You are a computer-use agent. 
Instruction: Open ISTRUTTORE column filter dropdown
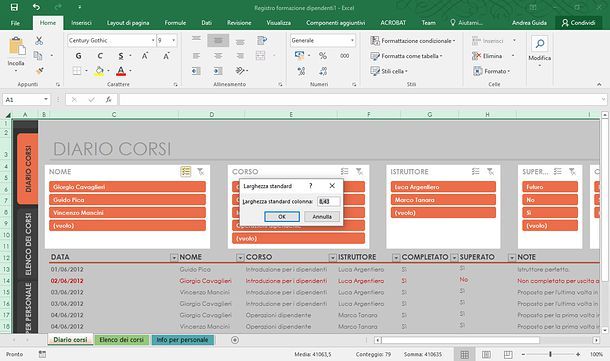pyautogui.click(x=396, y=258)
